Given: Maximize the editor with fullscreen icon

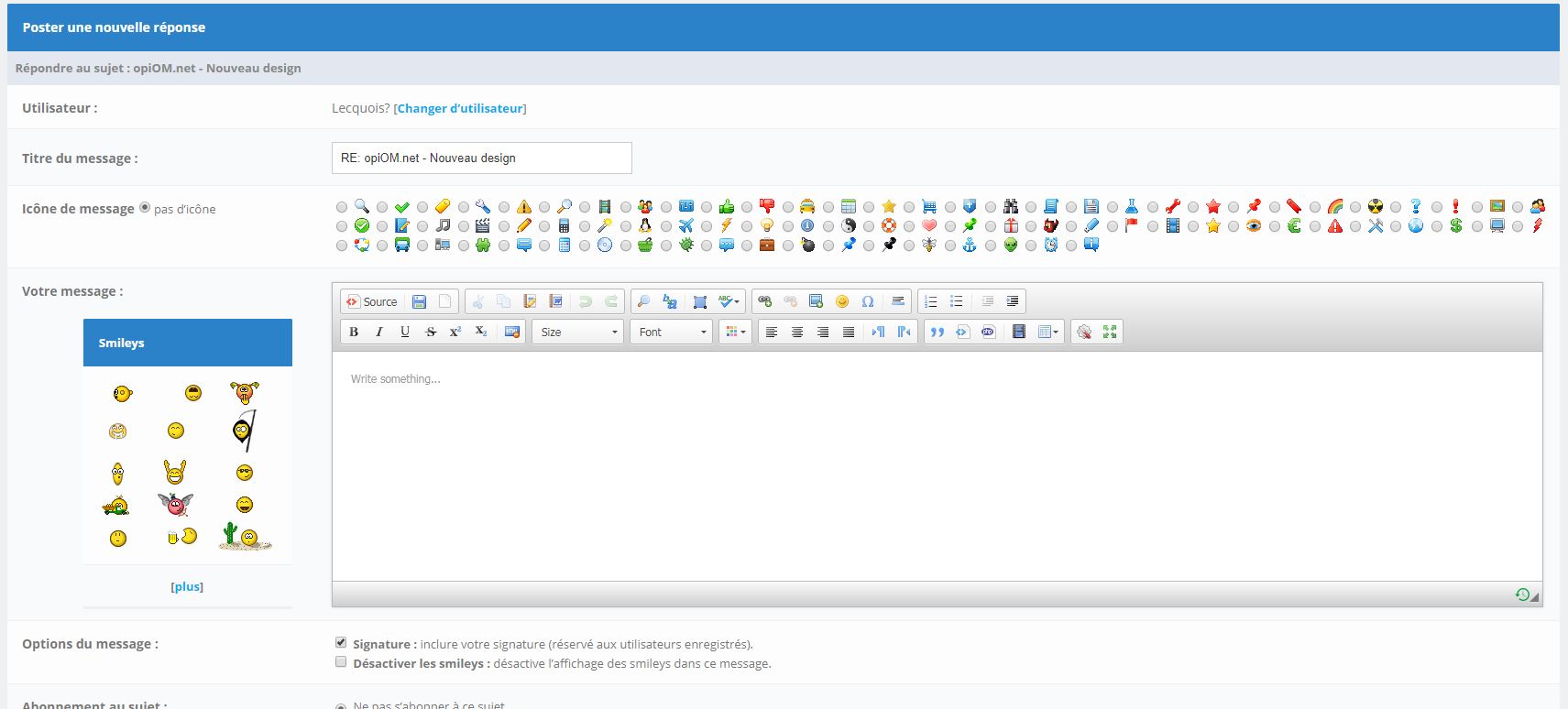Looking at the screenshot, I should tap(1110, 332).
